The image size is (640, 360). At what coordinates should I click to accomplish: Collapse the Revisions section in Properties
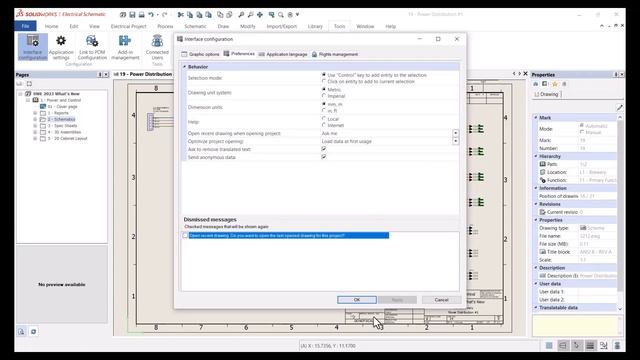[536, 204]
